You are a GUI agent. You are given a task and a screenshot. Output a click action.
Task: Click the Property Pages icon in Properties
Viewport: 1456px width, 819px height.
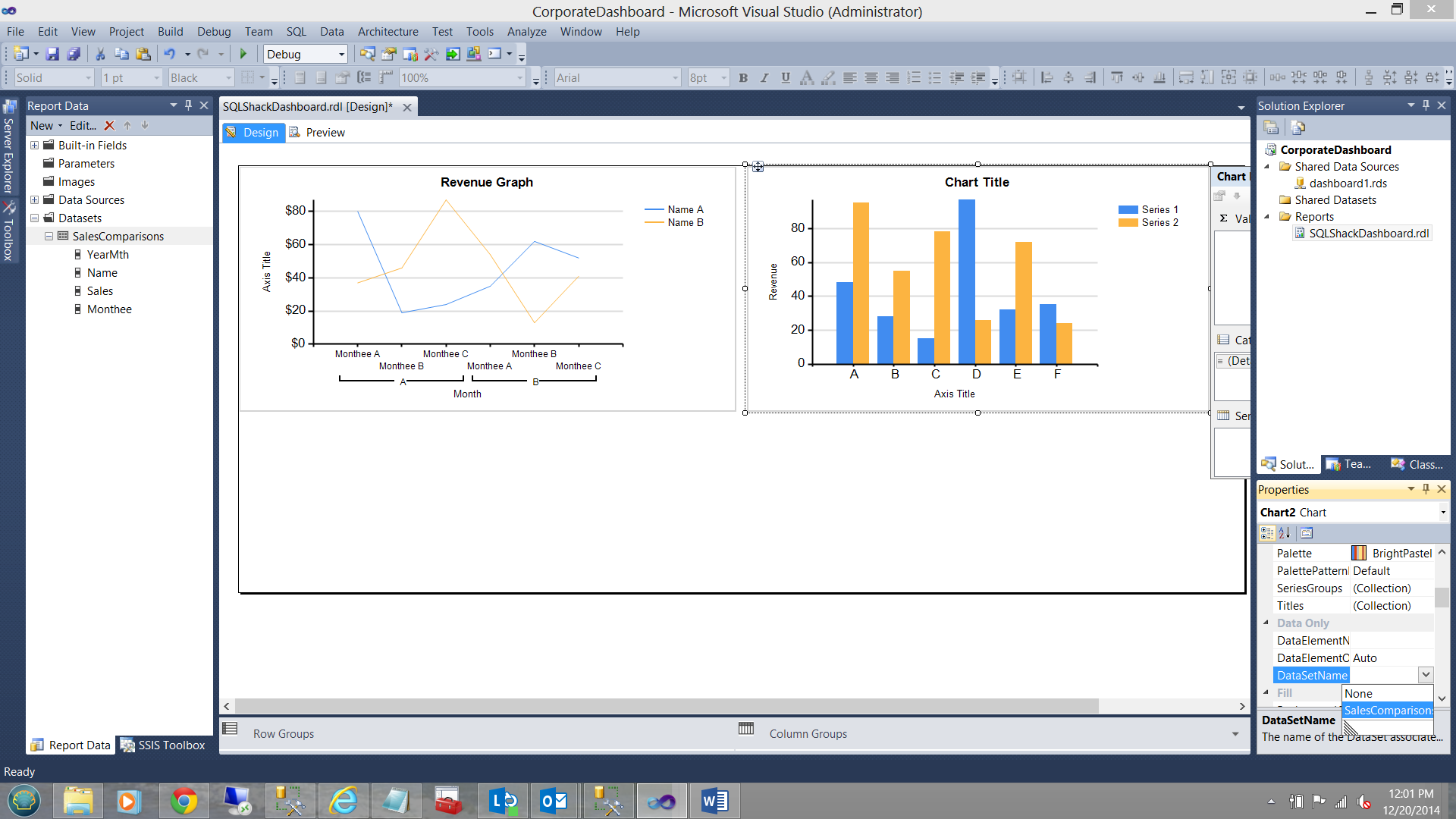click(1307, 533)
